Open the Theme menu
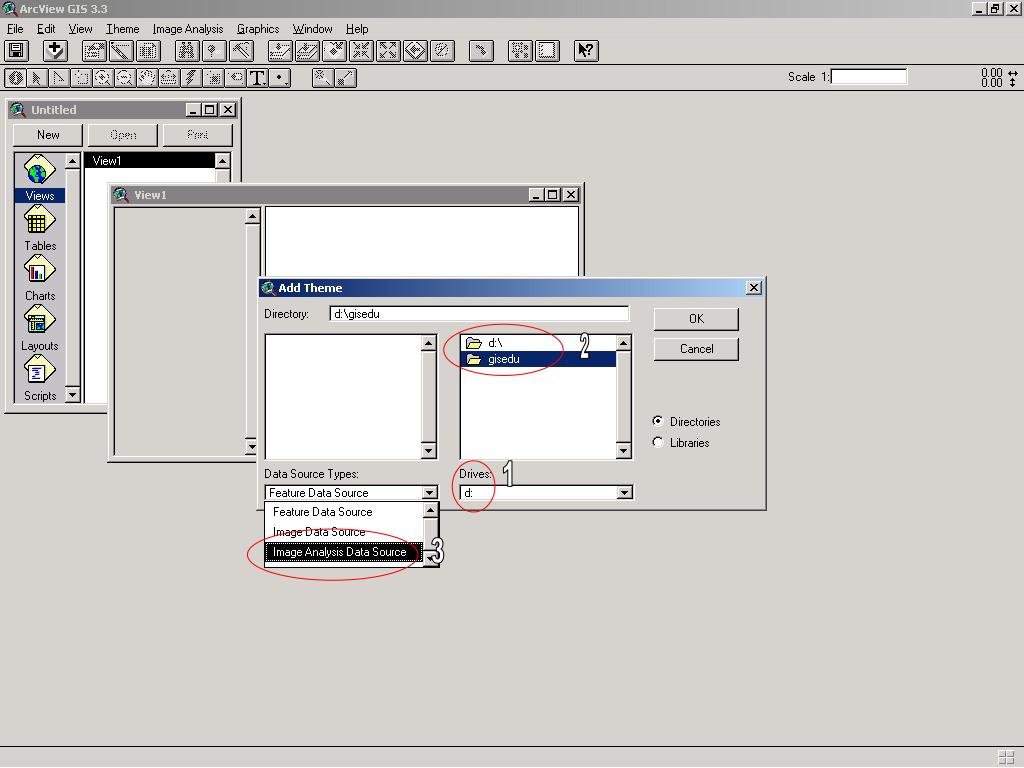The image size is (1024, 768). pos(123,29)
